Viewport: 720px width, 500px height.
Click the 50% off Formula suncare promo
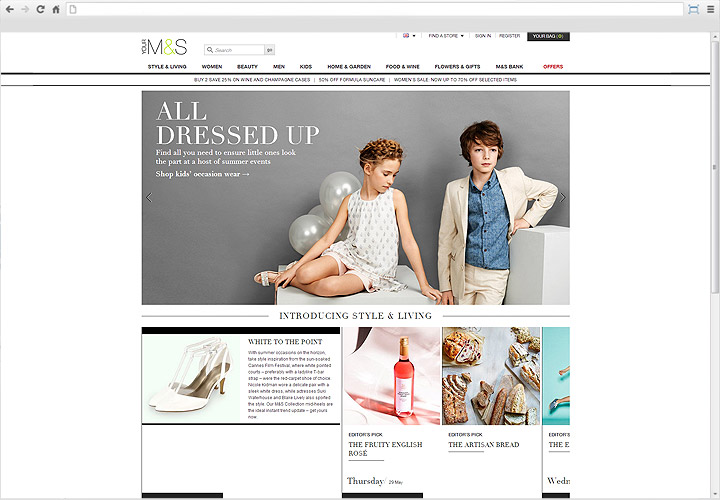352,80
